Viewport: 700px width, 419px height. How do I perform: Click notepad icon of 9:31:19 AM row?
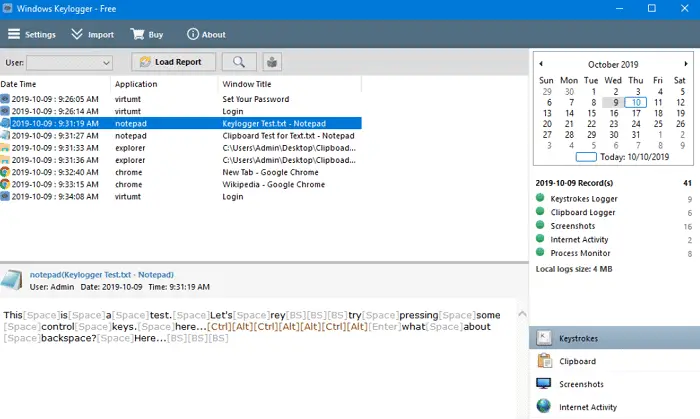tap(5, 123)
